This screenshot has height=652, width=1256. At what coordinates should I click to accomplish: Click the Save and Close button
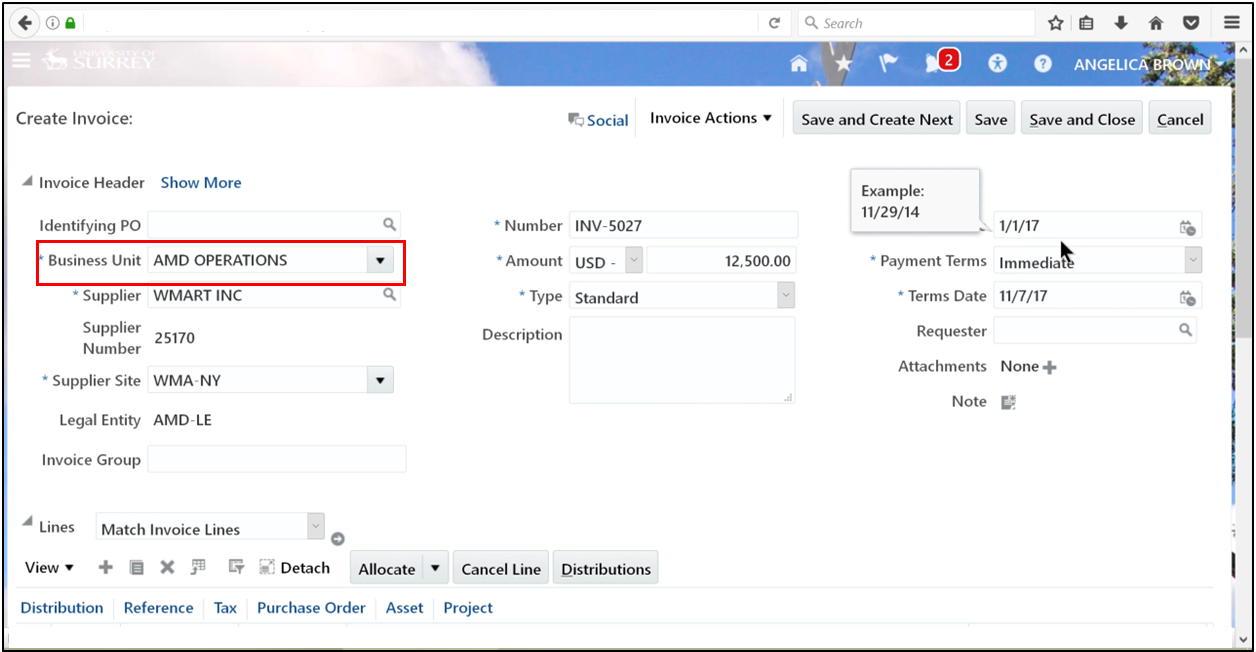(1081, 117)
